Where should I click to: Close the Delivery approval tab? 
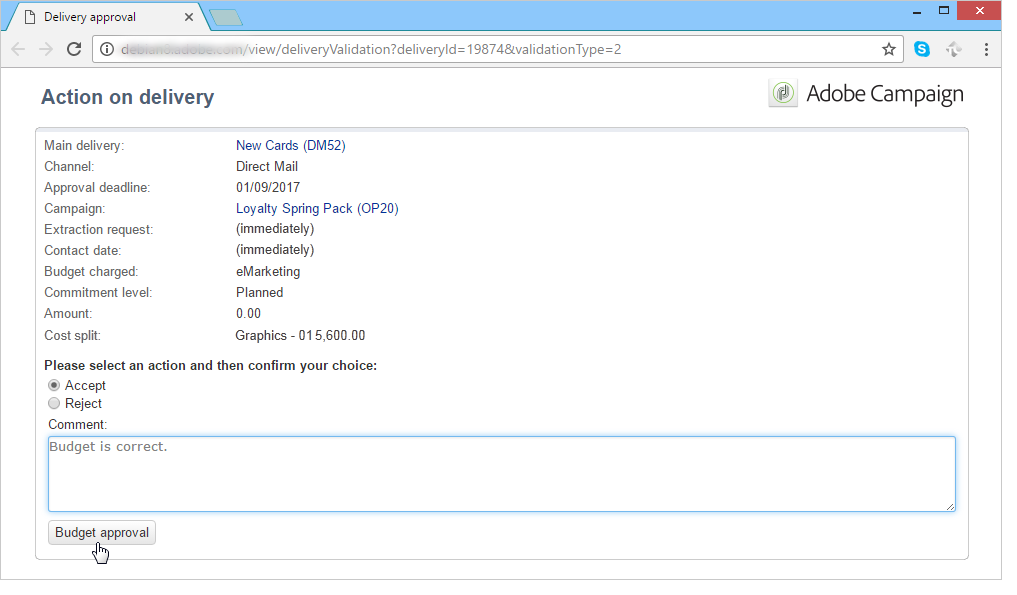189,17
